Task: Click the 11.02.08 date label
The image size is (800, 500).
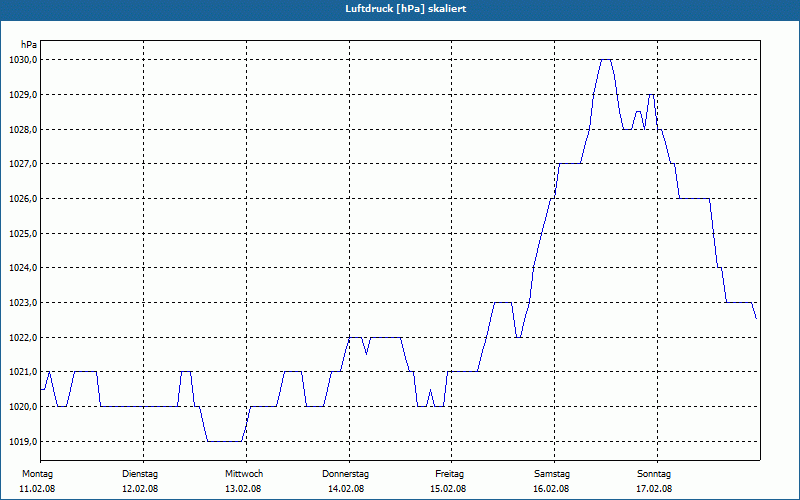Action: [37, 489]
